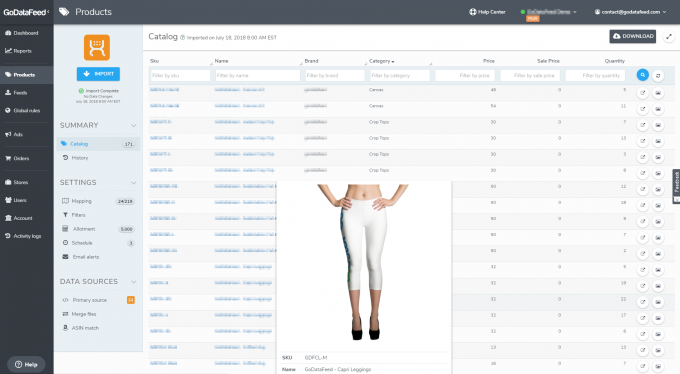Open the Ads section
The image size is (680, 374).
tap(14, 135)
